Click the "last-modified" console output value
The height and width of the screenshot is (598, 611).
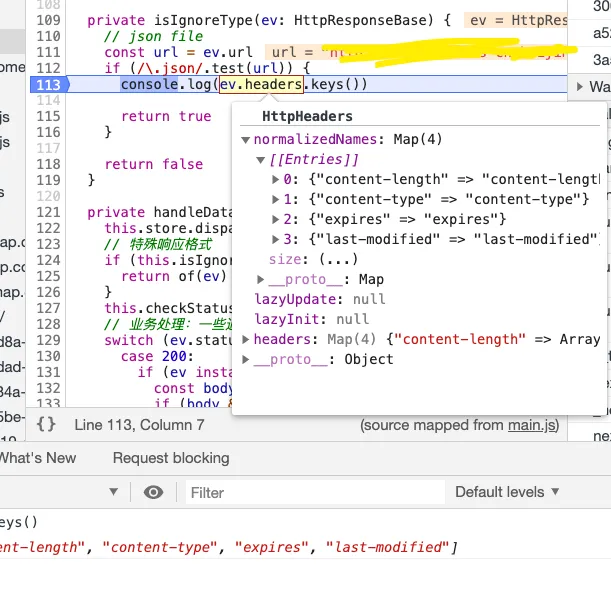[387, 547]
